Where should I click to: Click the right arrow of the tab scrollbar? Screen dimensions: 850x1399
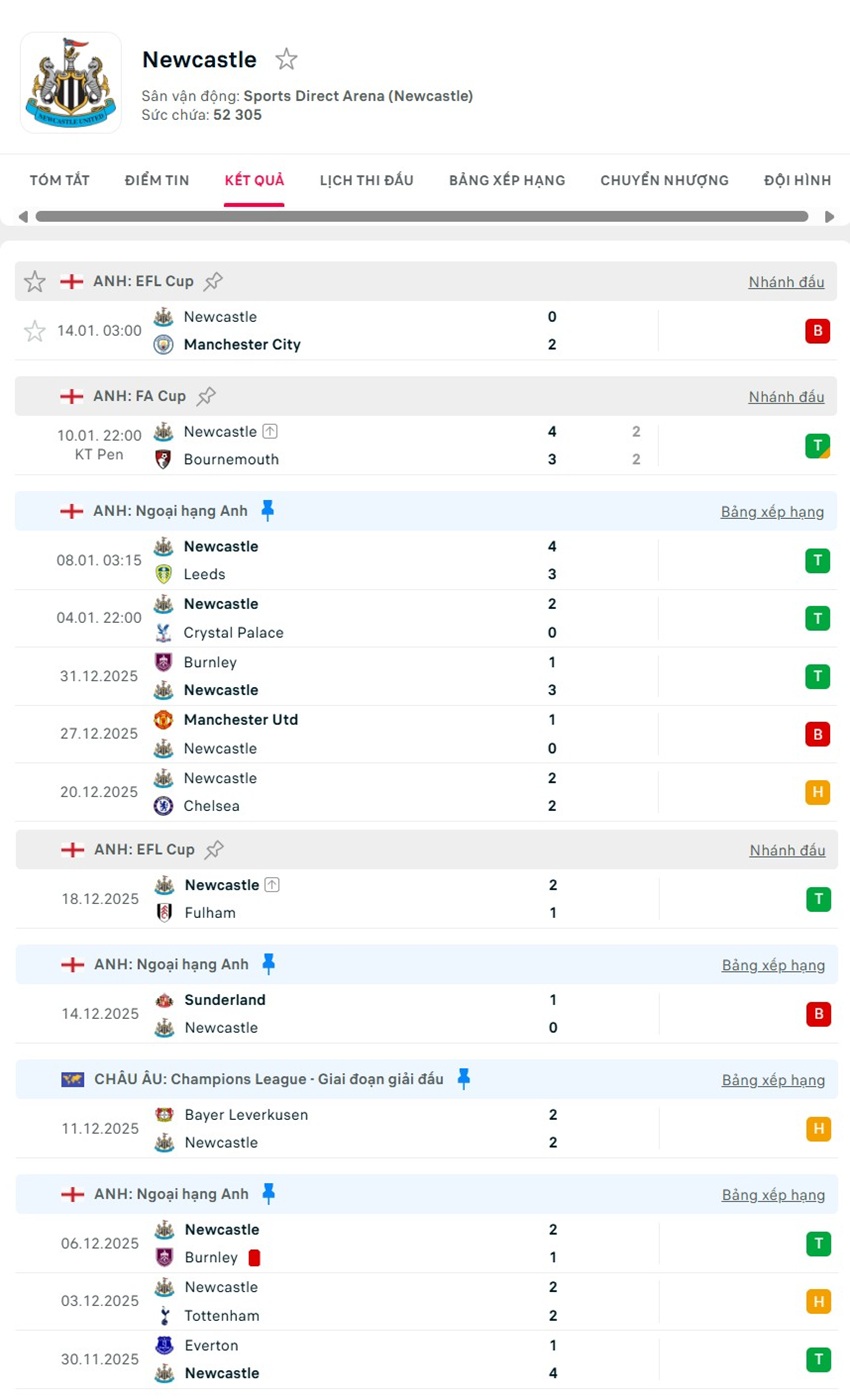830,215
